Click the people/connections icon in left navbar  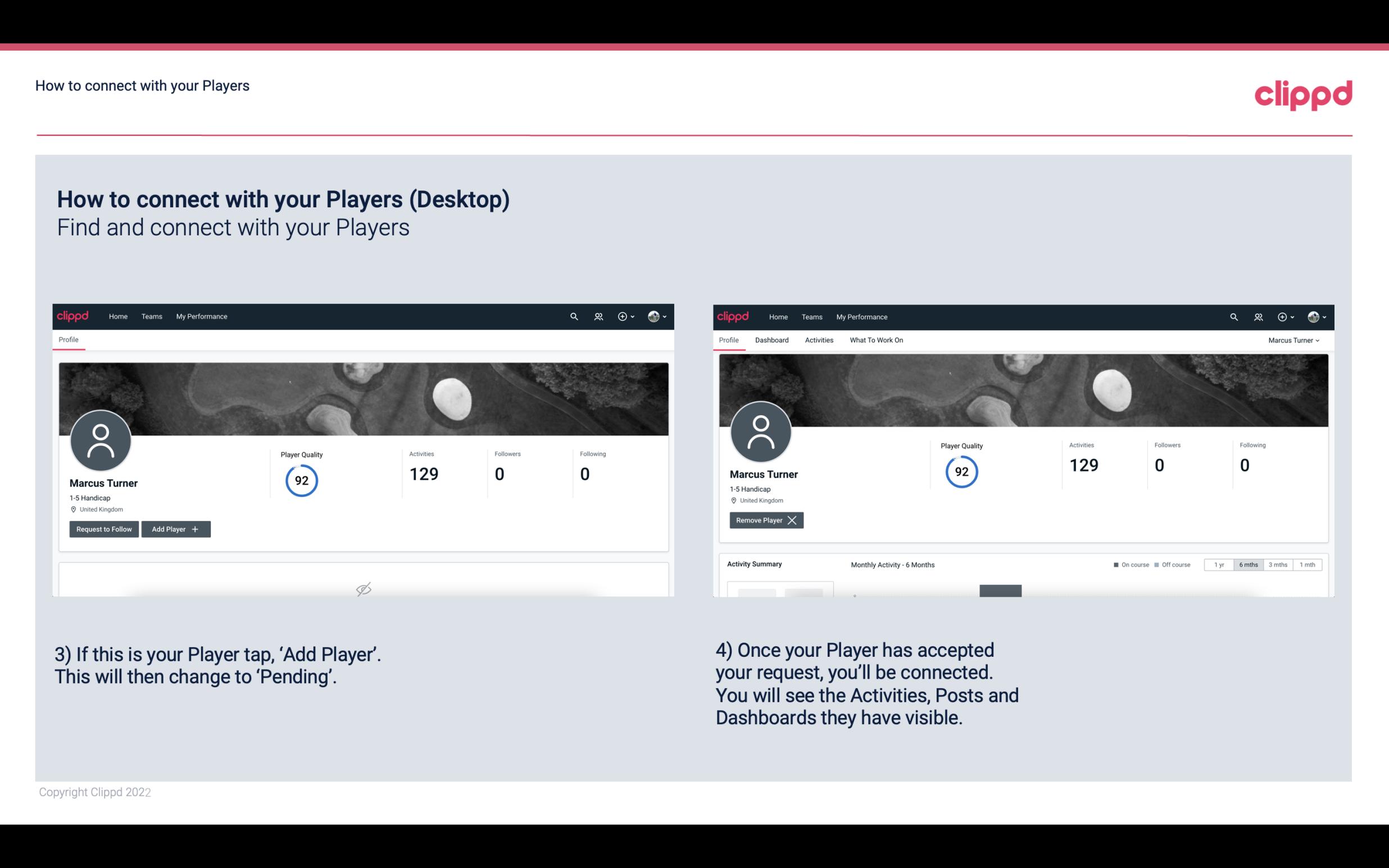pyautogui.click(x=597, y=316)
